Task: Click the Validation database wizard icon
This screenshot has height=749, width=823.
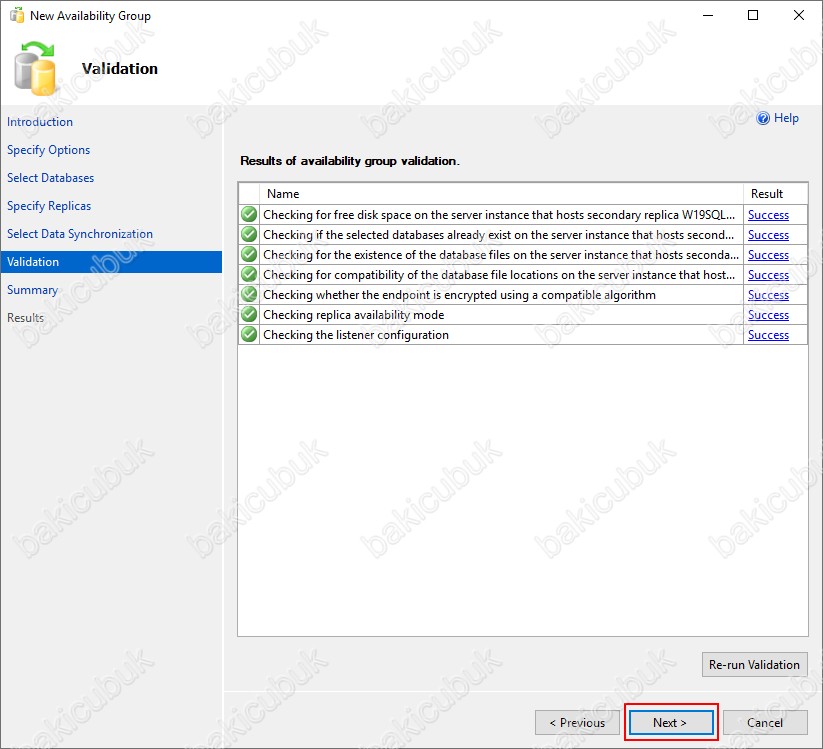Action: coord(37,68)
